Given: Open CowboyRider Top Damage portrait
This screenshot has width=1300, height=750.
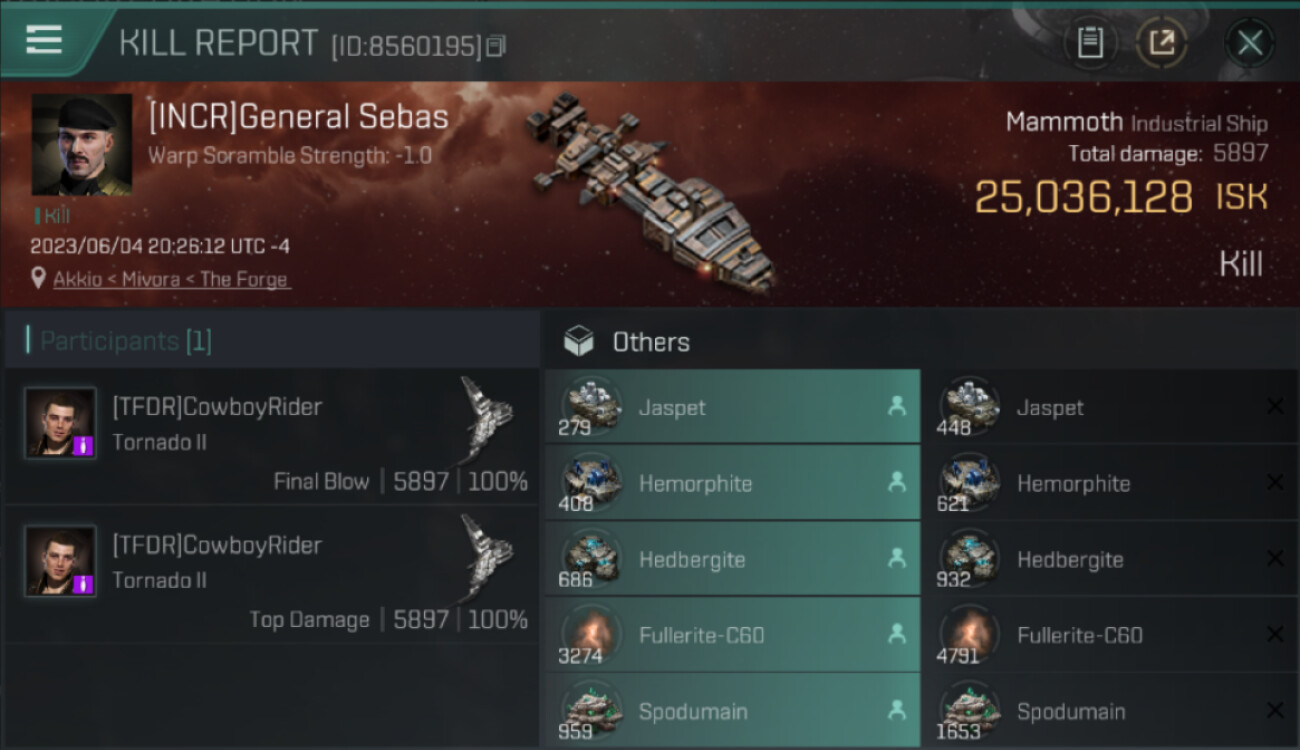Looking at the screenshot, I should pyautogui.click(x=61, y=561).
